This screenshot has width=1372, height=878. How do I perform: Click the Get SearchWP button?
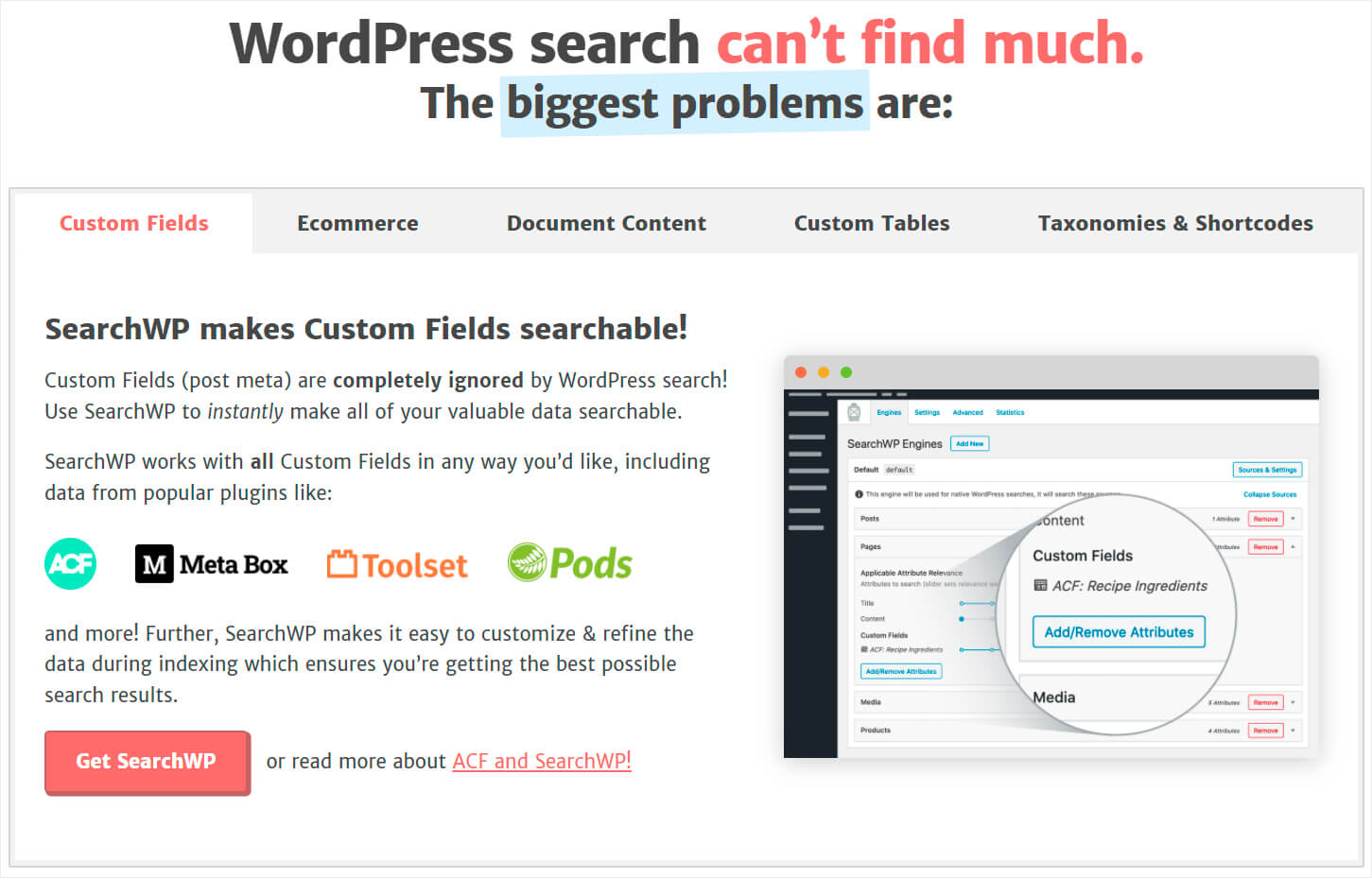pyautogui.click(x=147, y=762)
